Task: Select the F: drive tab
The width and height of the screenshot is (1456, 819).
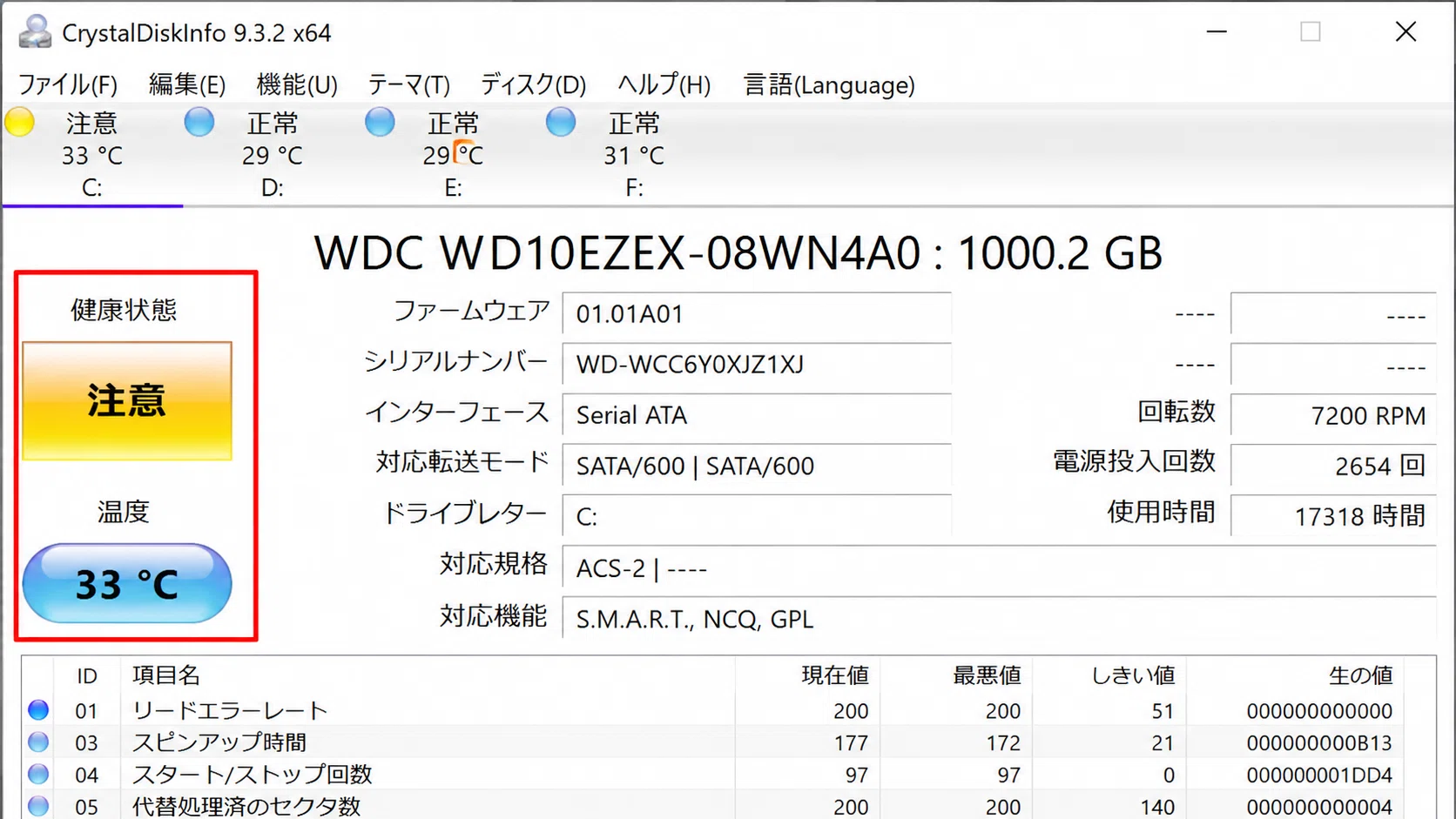Action: coord(634,155)
